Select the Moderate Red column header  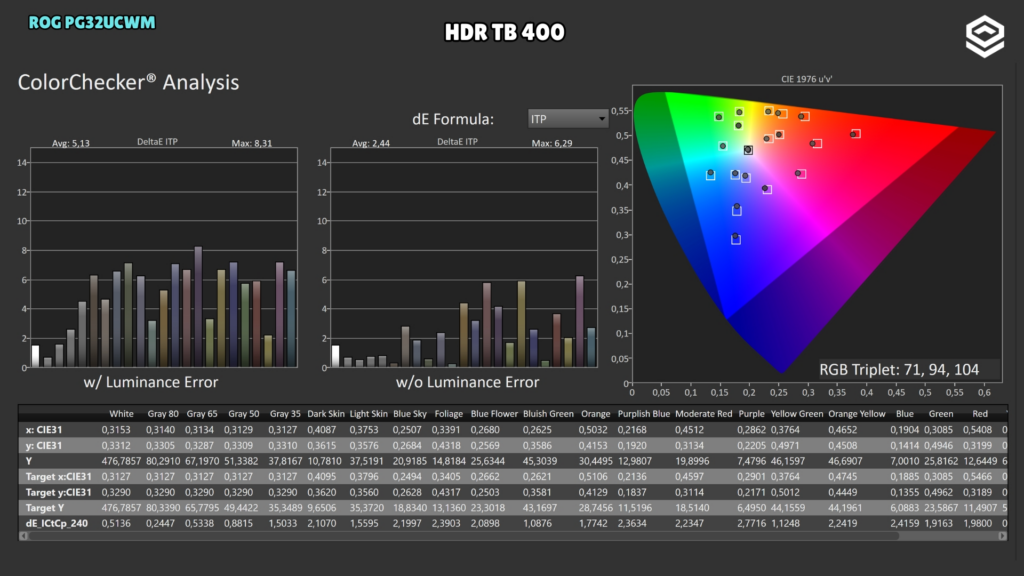tap(704, 414)
